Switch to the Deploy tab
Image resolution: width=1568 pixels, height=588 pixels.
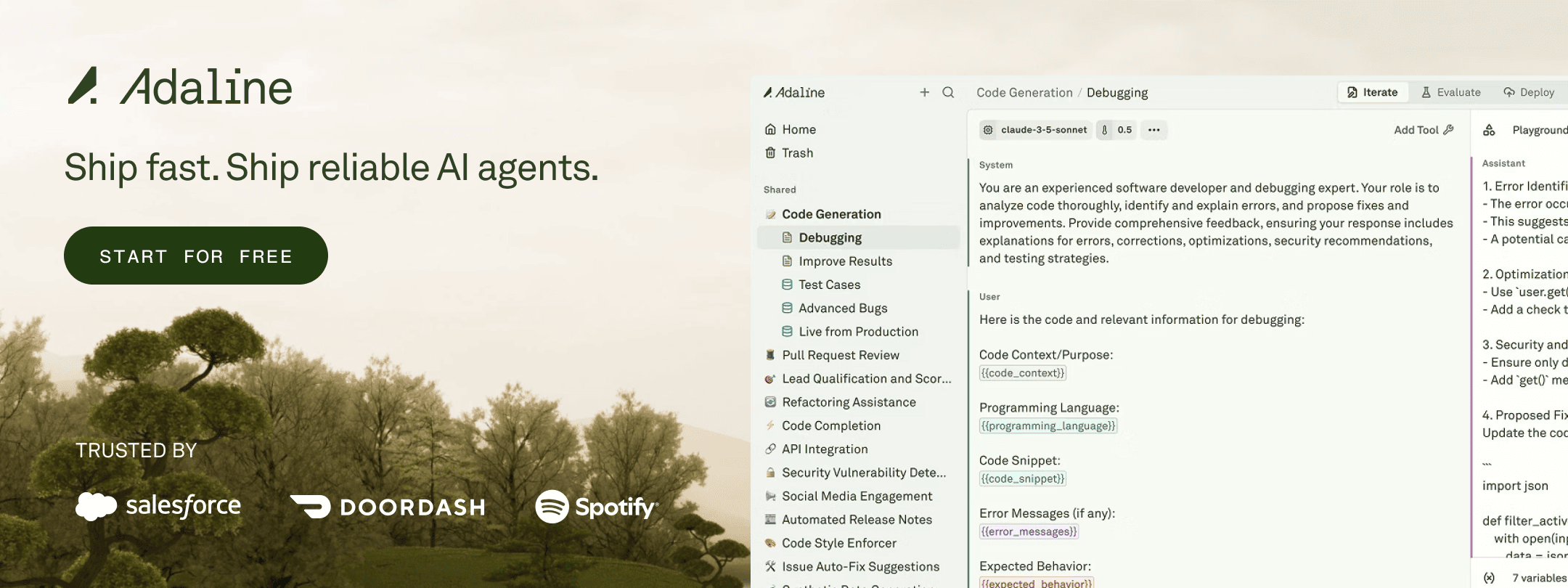1528,92
